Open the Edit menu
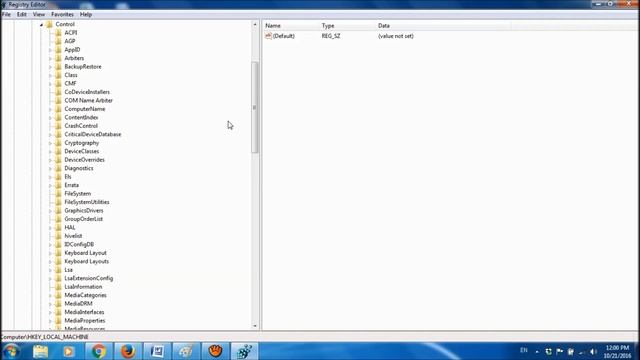This screenshot has height=360, width=640. (x=22, y=14)
